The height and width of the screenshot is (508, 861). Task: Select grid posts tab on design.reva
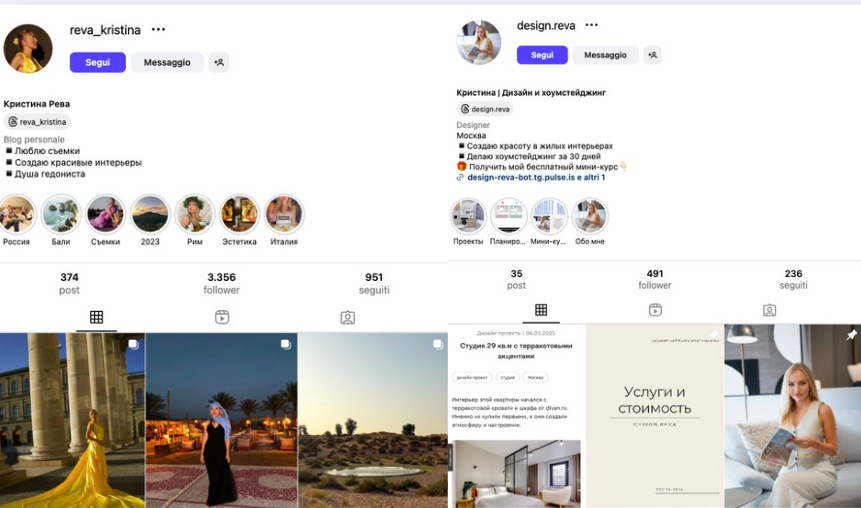pyautogui.click(x=541, y=310)
